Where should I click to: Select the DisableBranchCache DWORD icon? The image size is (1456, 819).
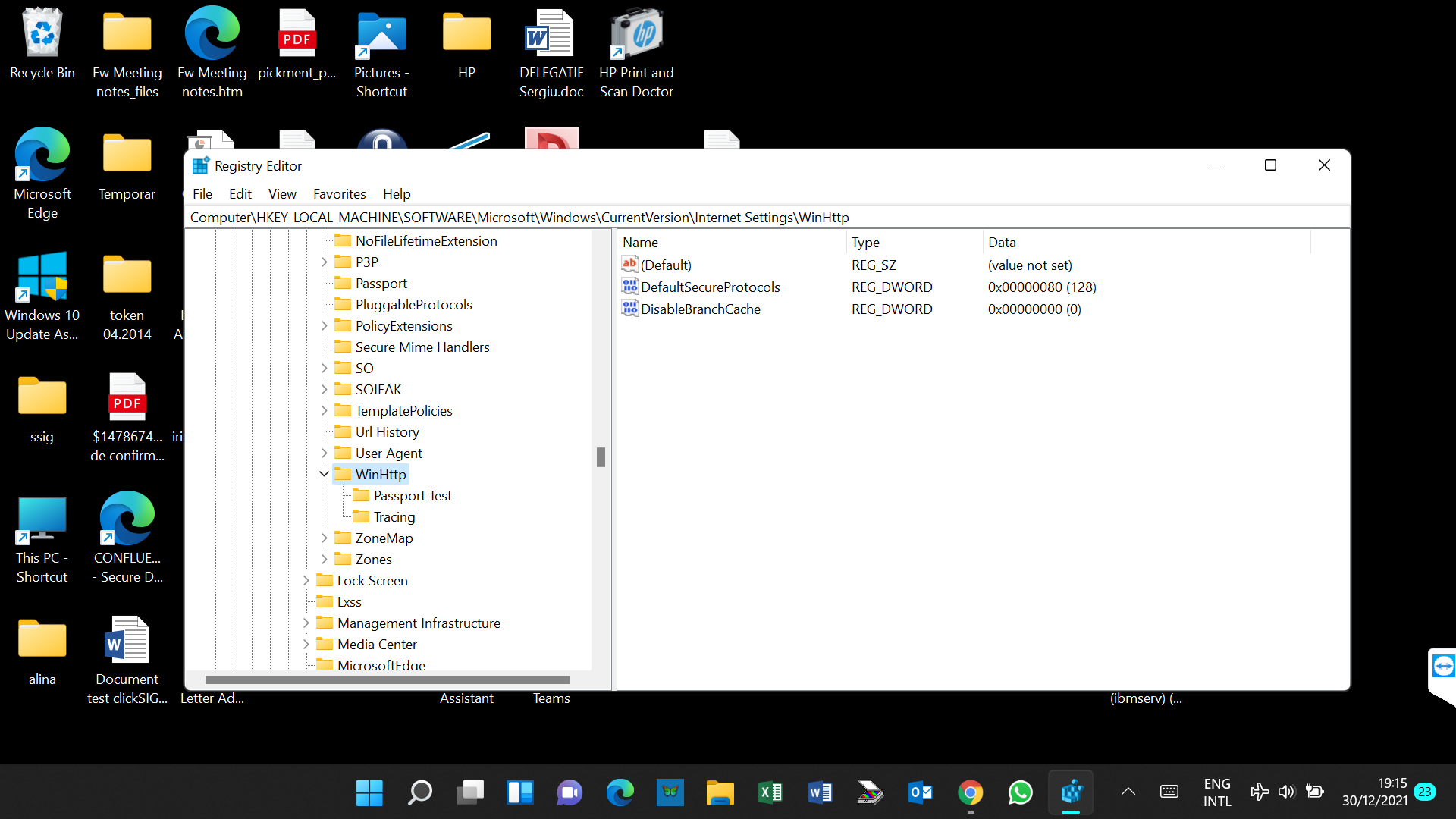coord(630,308)
